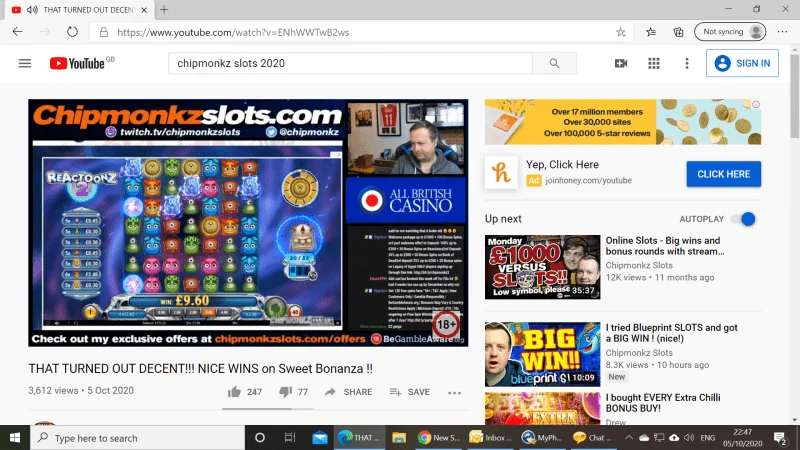The width and height of the screenshot is (800, 450).
Task: Open more actions ellipsis under video
Action: (454, 392)
